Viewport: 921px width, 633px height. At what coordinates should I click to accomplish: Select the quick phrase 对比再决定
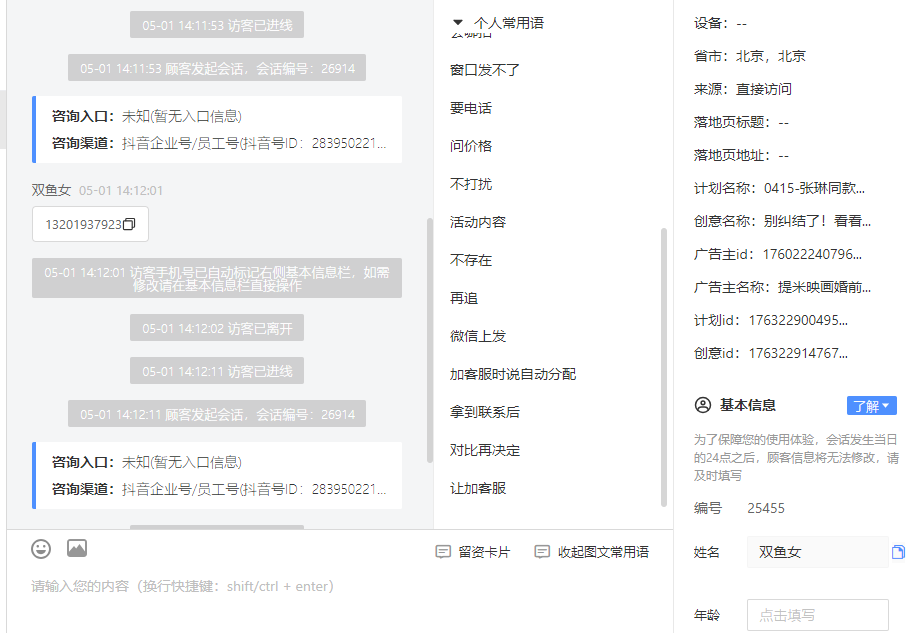pos(485,450)
